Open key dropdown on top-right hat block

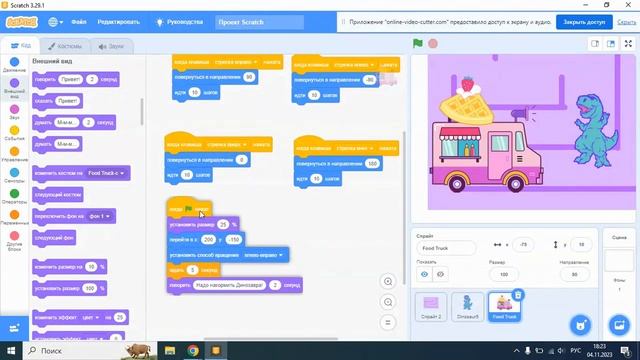click(353, 65)
